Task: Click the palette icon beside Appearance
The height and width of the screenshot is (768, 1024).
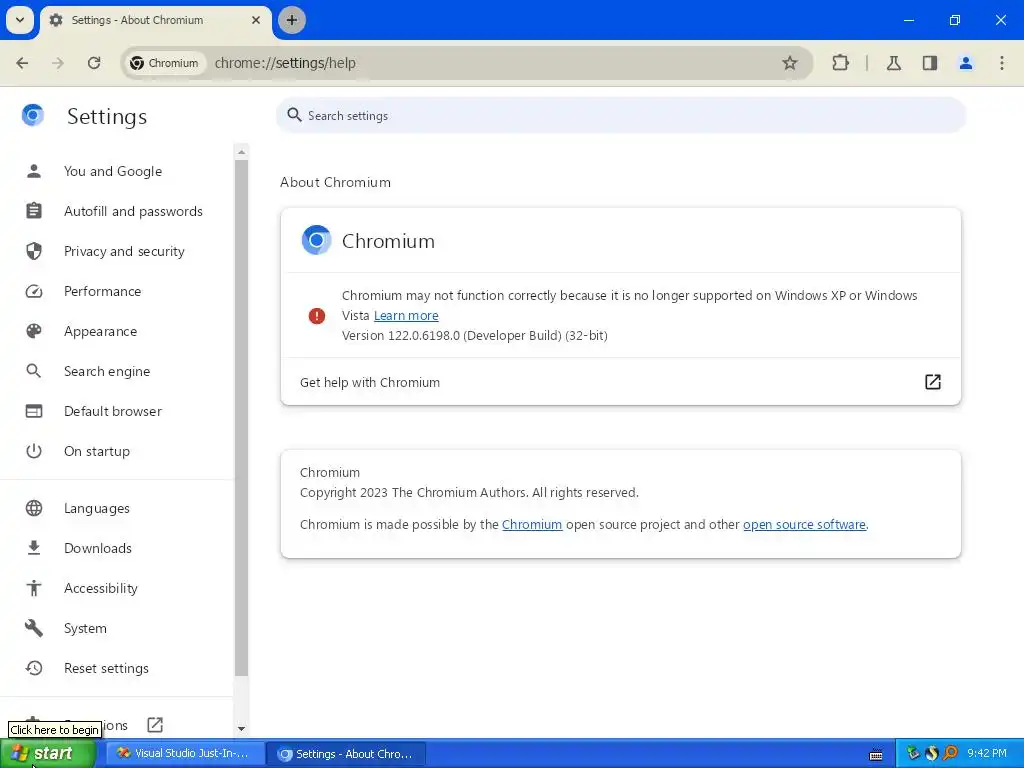Action: (34, 331)
